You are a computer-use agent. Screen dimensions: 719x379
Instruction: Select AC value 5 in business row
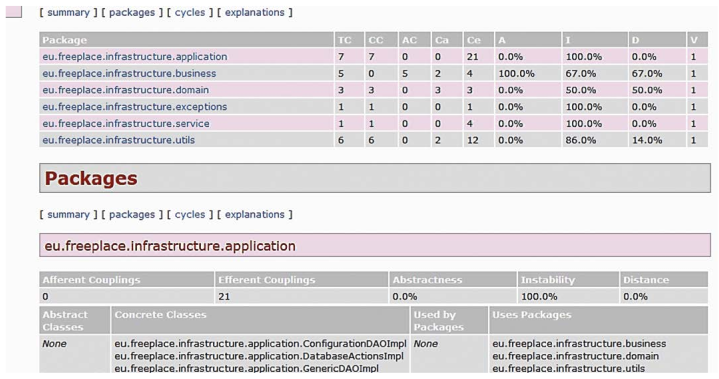[404, 73]
